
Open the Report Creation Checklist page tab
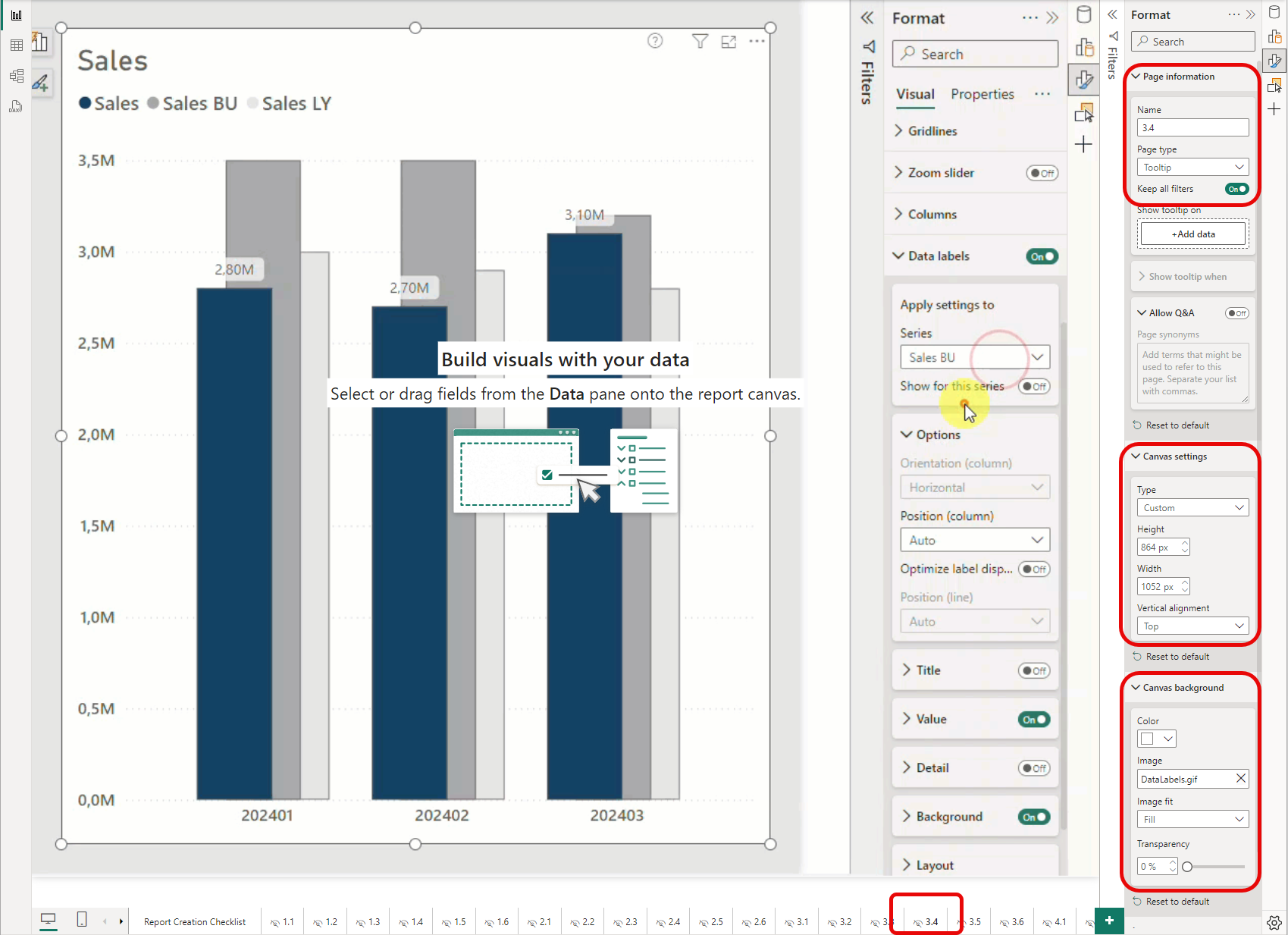point(195,922)
